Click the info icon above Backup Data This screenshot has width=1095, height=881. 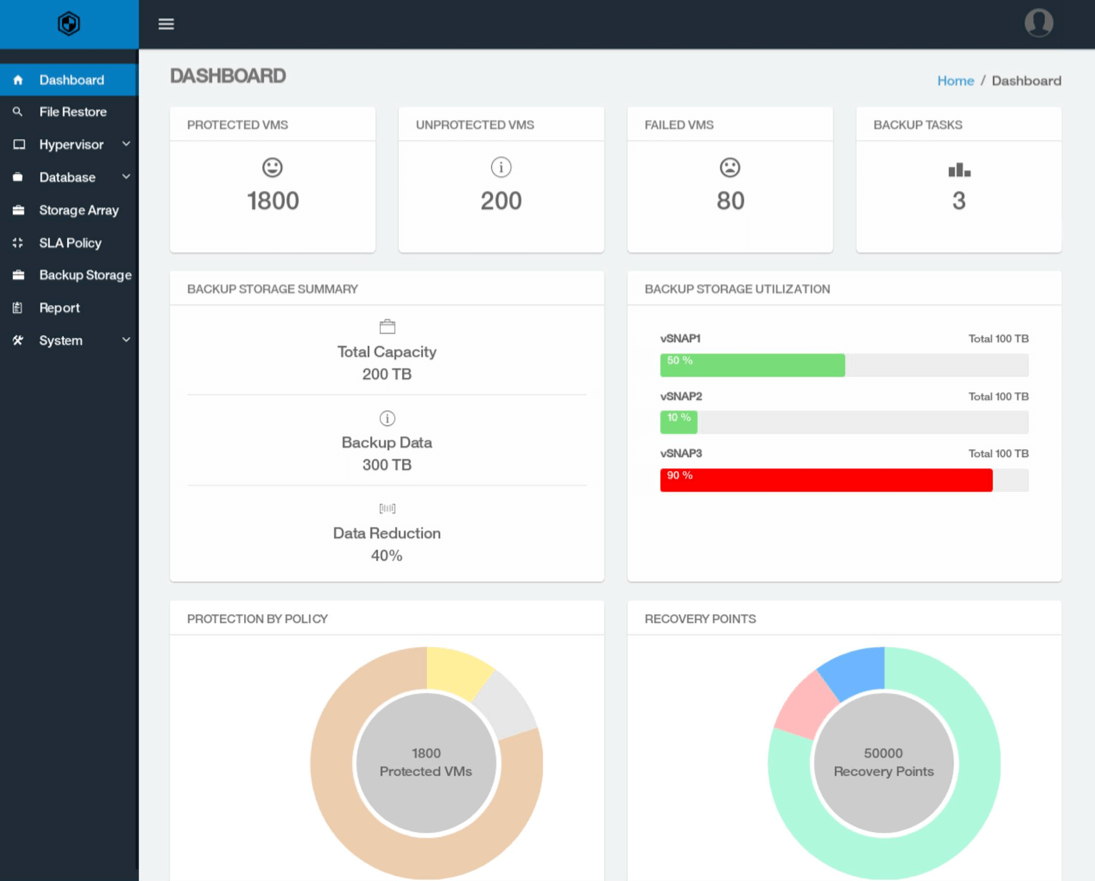(x=387, y=418)
